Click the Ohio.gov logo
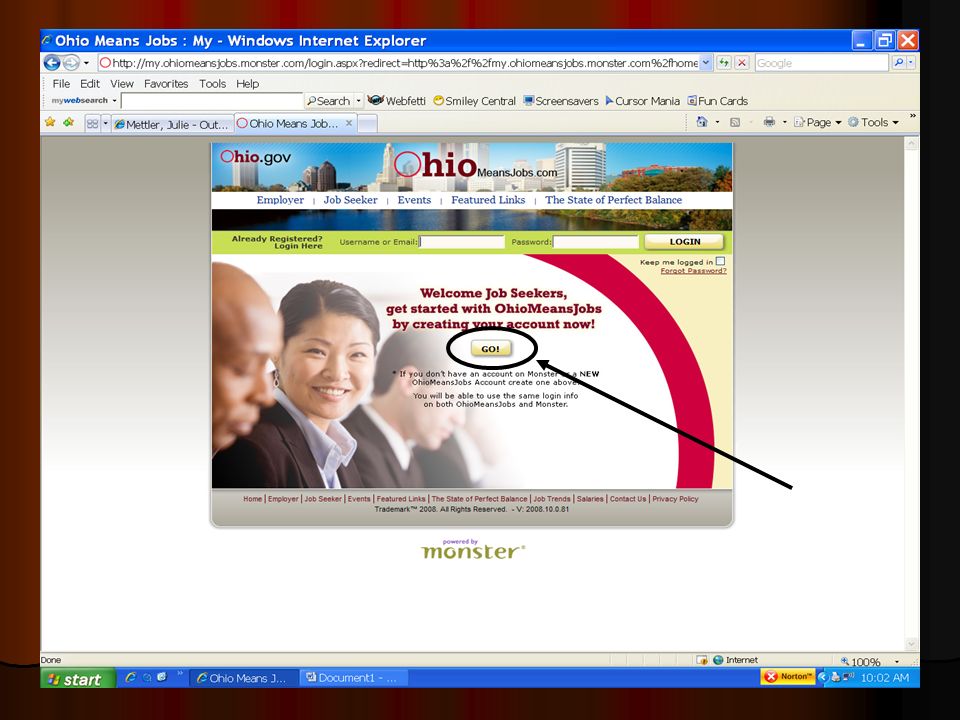Screen dimensions: 960x720 coord(255,157)
